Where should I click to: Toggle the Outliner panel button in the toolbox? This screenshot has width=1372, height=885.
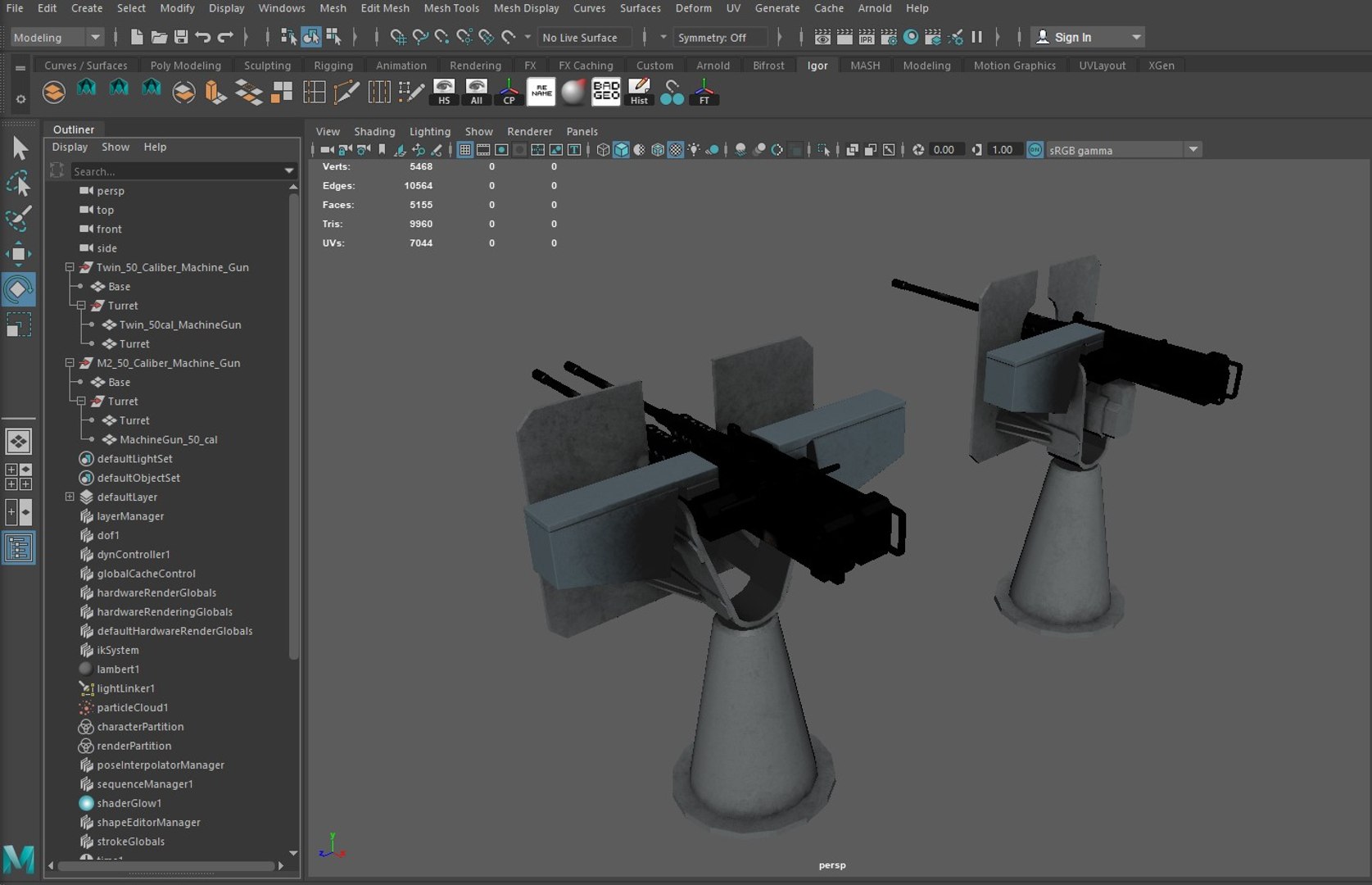tap(19, 548)
